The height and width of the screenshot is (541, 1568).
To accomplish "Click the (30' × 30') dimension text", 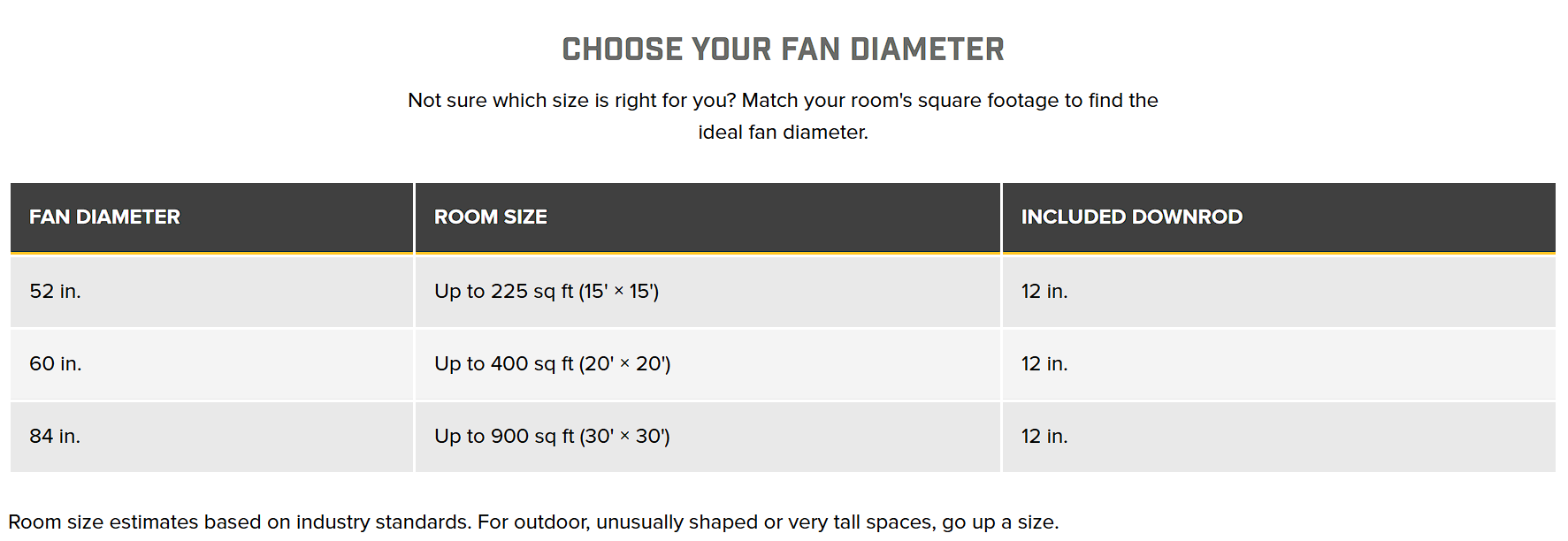I will pyautogui.click(x=624, y=437).
